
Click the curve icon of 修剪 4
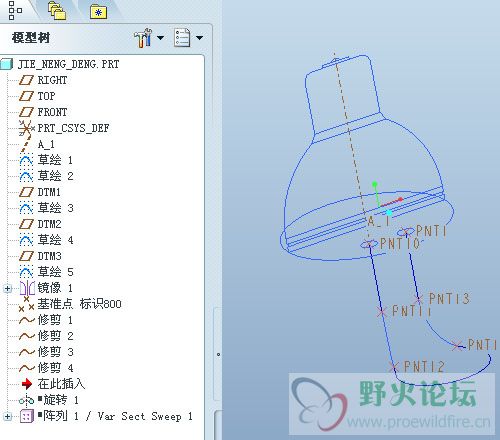[27, 368]
